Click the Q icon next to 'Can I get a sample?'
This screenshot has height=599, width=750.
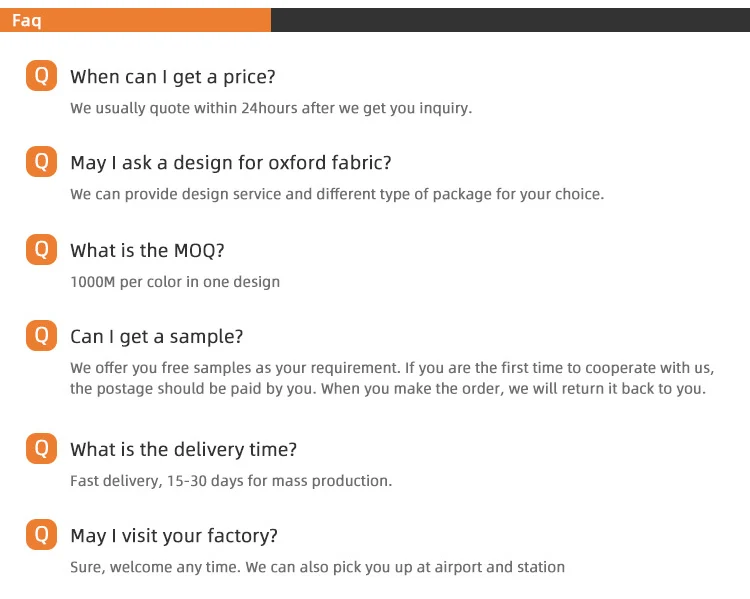pos(41,336)
